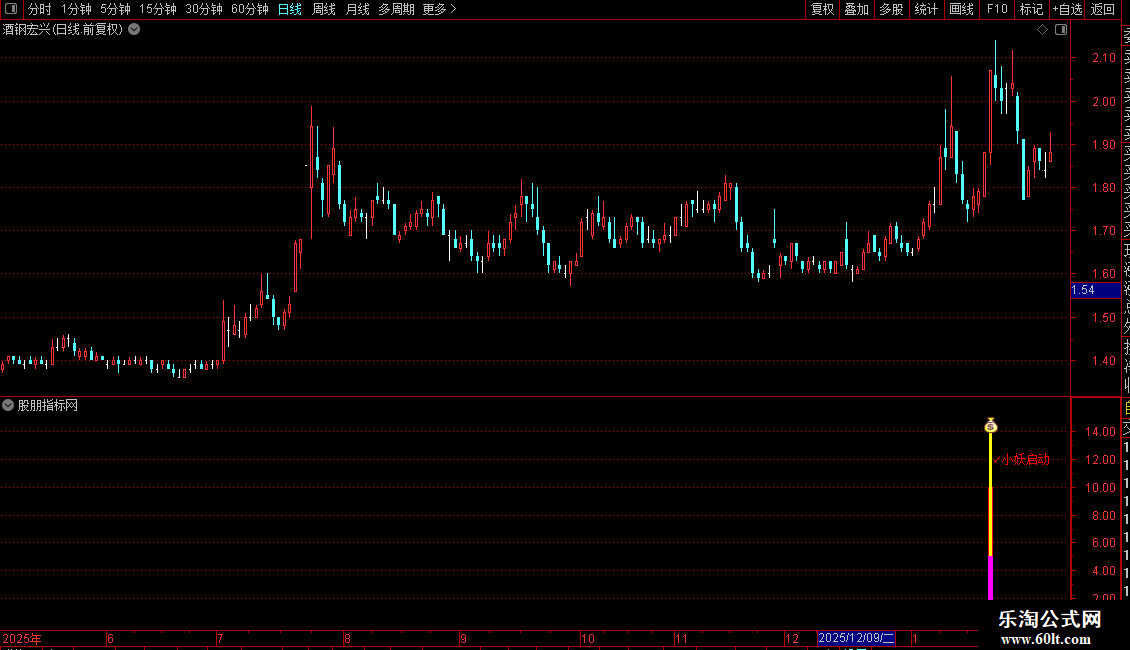Open the 复权 adjustment menu
The height and width of the screenshot is (650, 1130).
click(822, 9)
